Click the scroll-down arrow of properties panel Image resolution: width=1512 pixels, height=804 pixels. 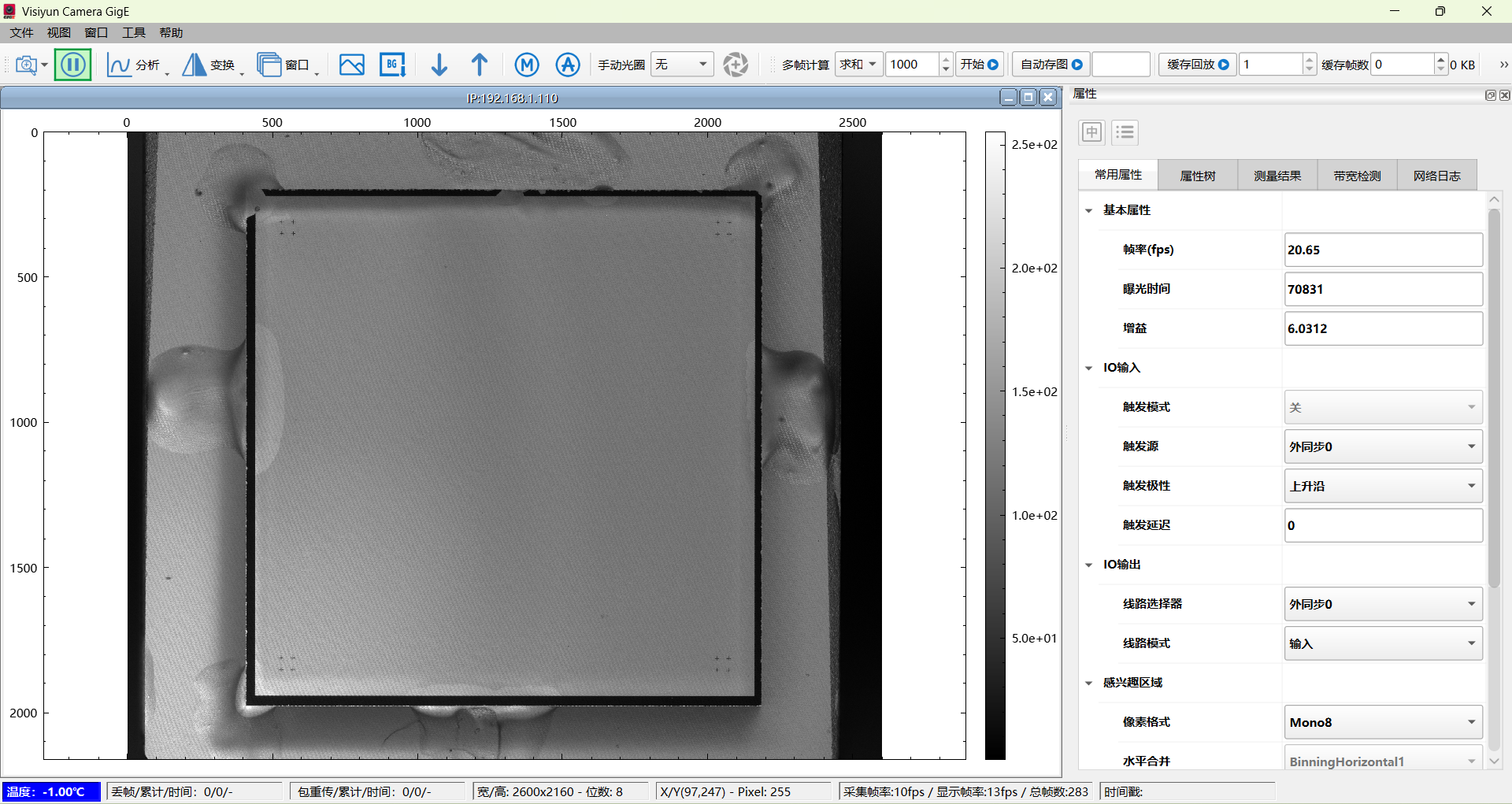tap(1494, 761)
